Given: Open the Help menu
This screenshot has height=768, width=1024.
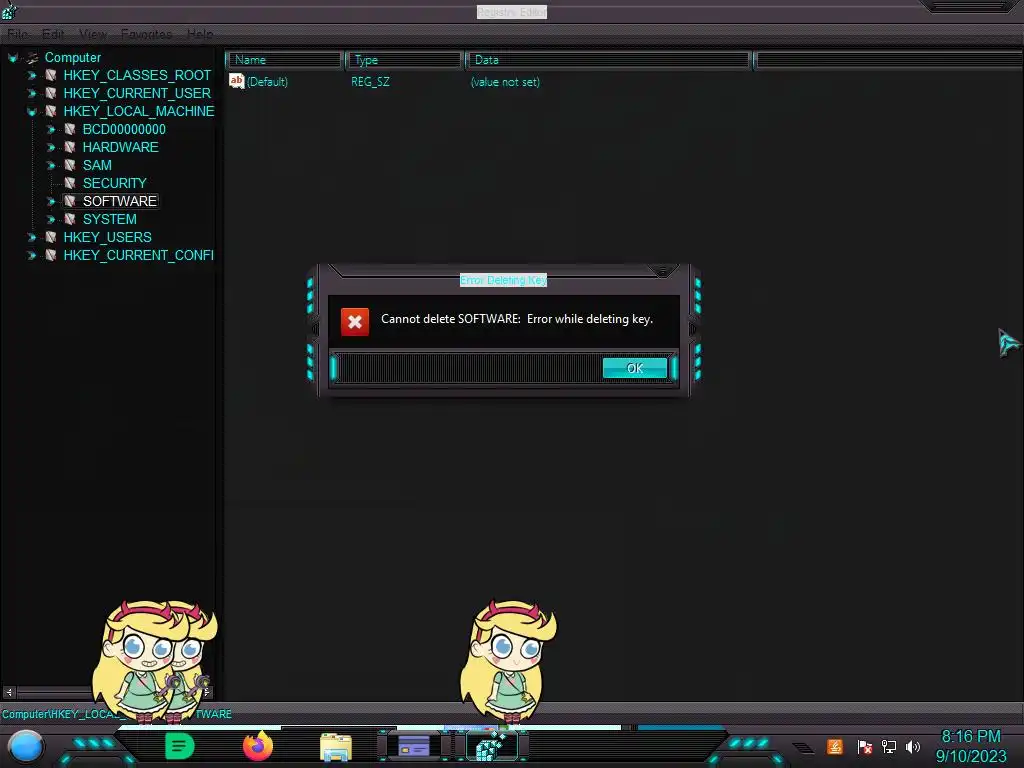Looking at the screenshot, I should coord(200,34).
